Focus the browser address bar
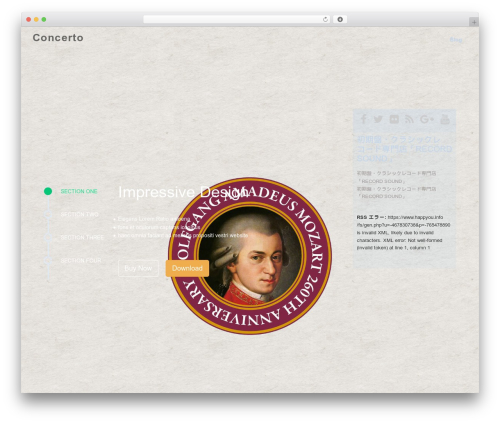This screenshot has width=500, height=423. [x=237, y=19]
